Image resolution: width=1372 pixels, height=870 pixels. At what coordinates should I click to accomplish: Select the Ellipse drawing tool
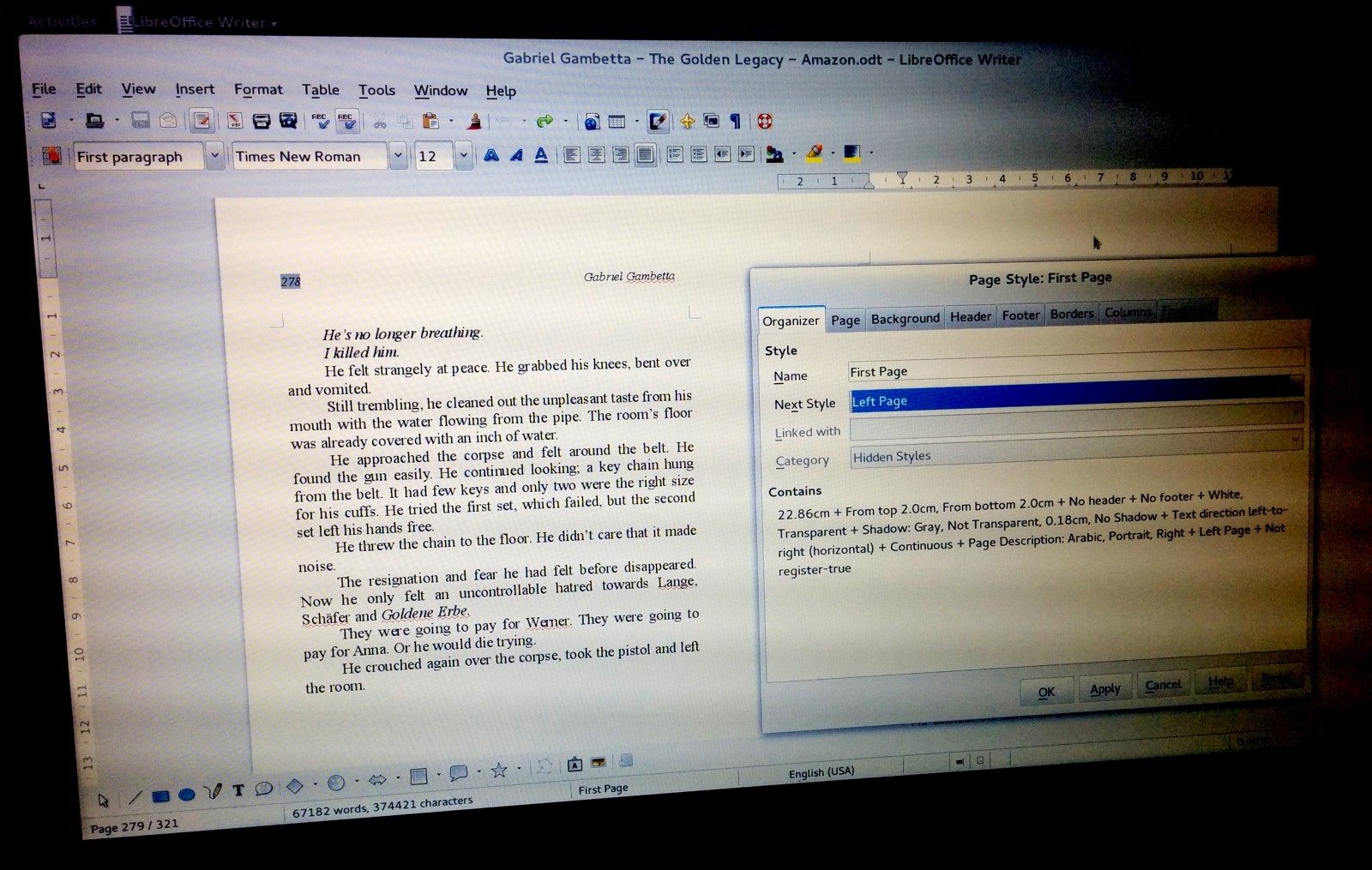pyautogui.click(x=186, y=794)
